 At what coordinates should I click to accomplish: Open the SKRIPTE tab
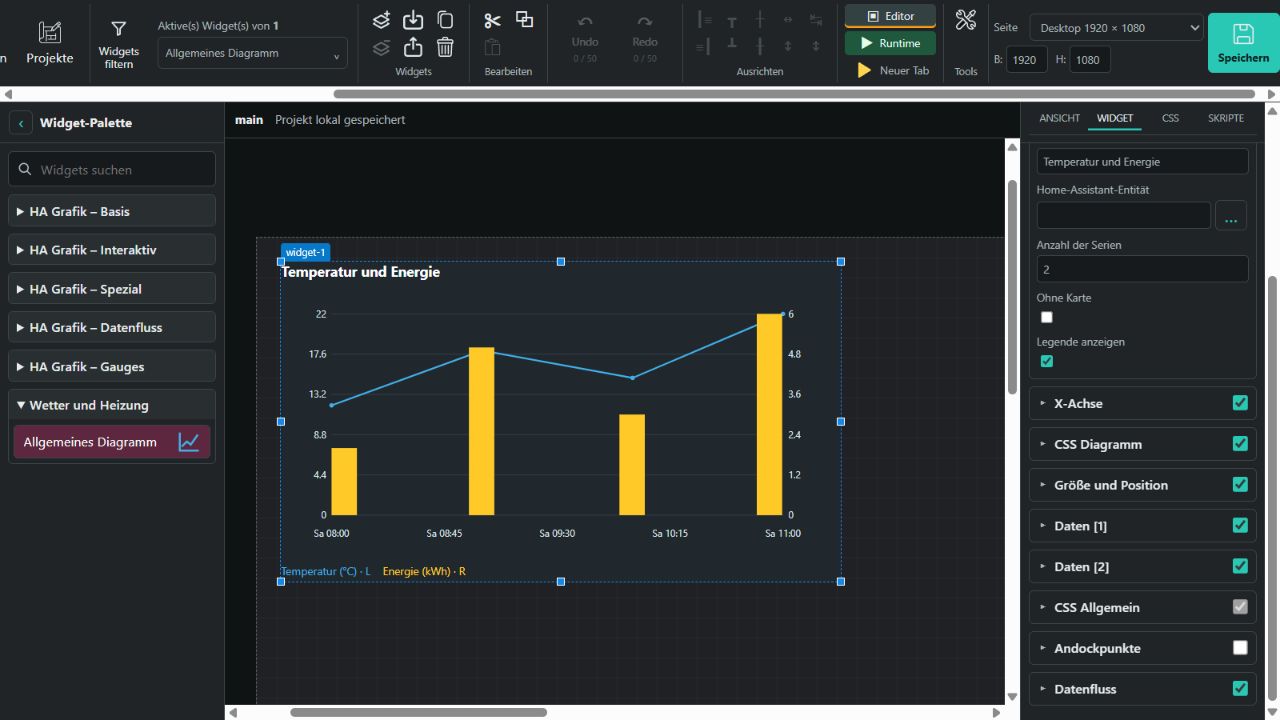click(x=1226, y=118)
